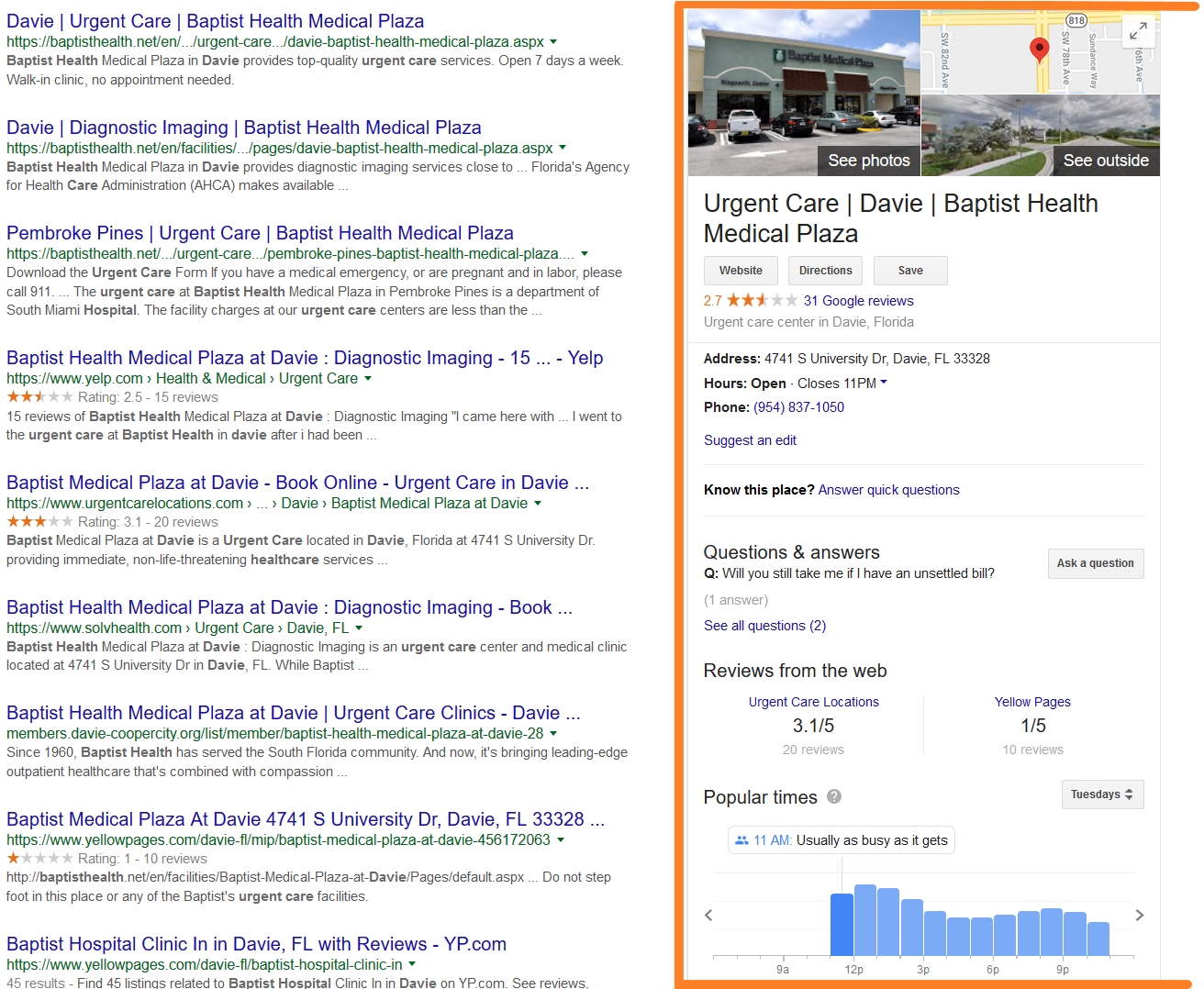Click the Yelp 2.5 star rating icons

(40, 397)
